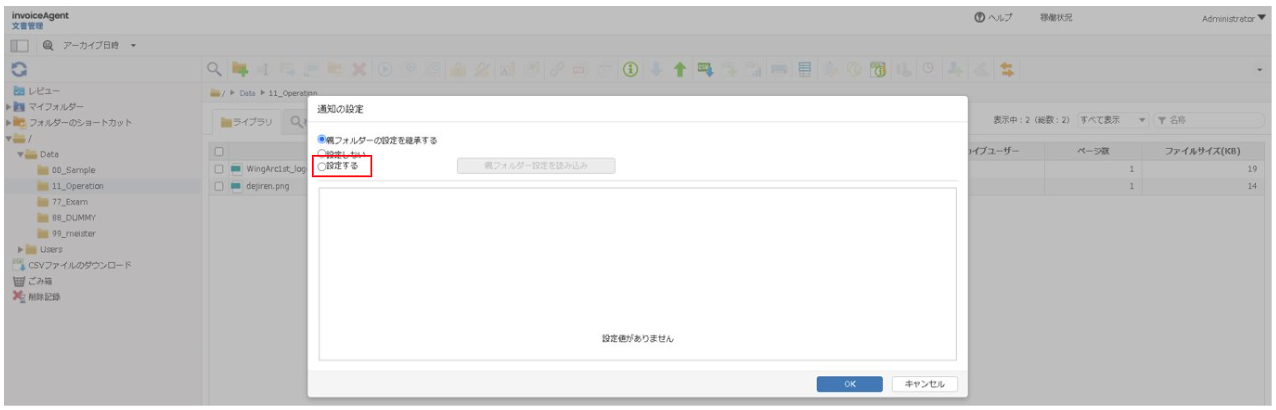Select 00_Sample folder in the tree
1276x410 pixels.
[x=65, y=170]
